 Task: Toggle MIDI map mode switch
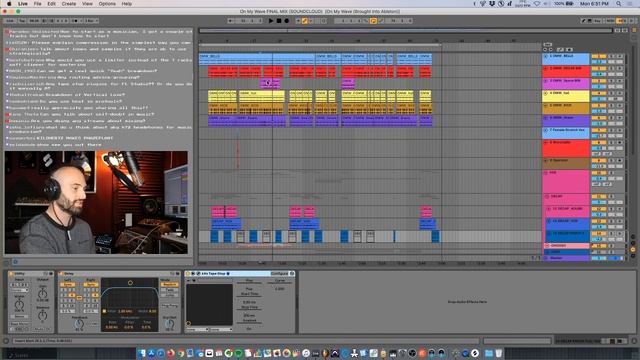click(x=610, y=20)
